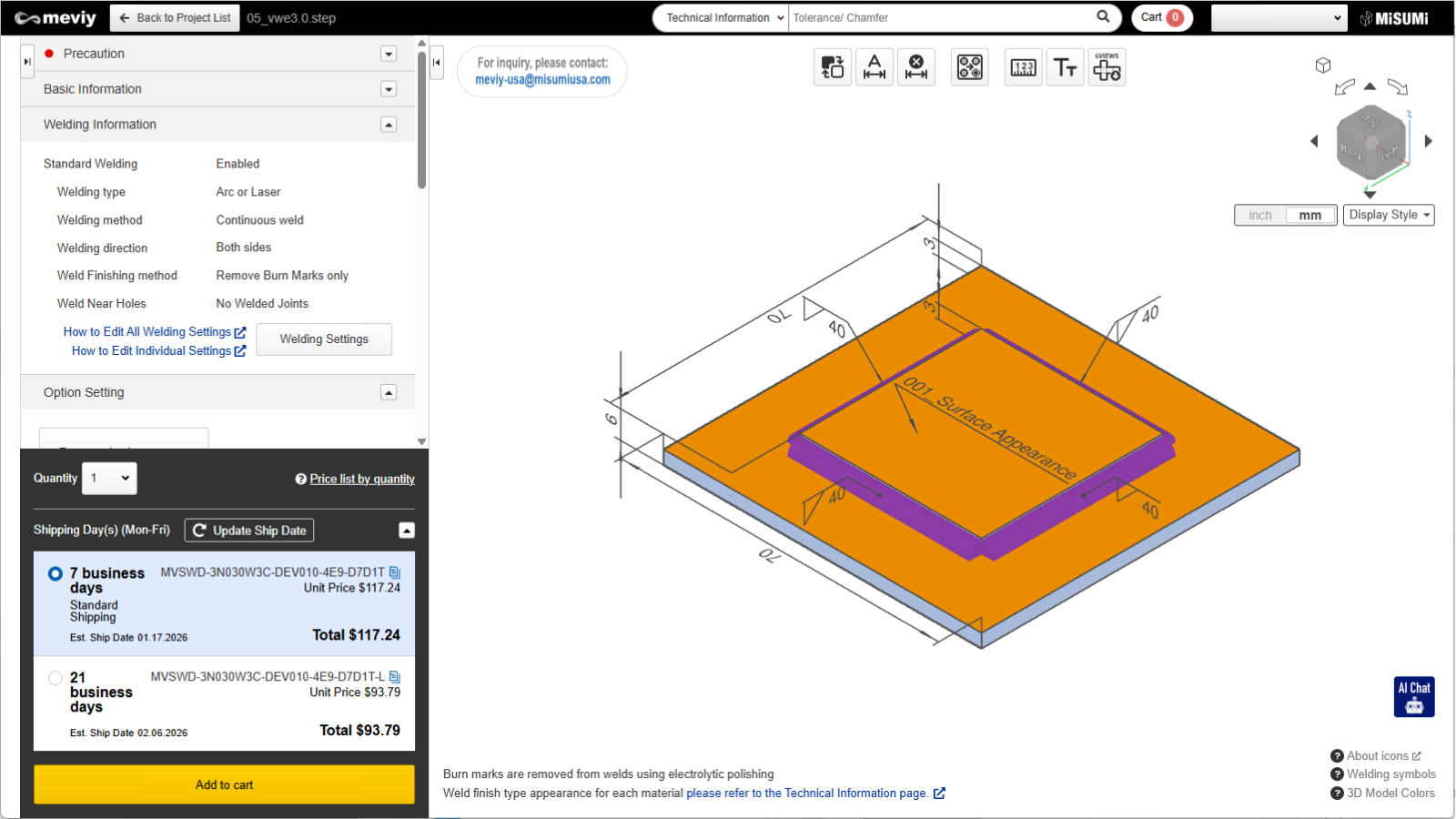
Task: Open the AI Chat assistant
Action: click(1414, 697)
